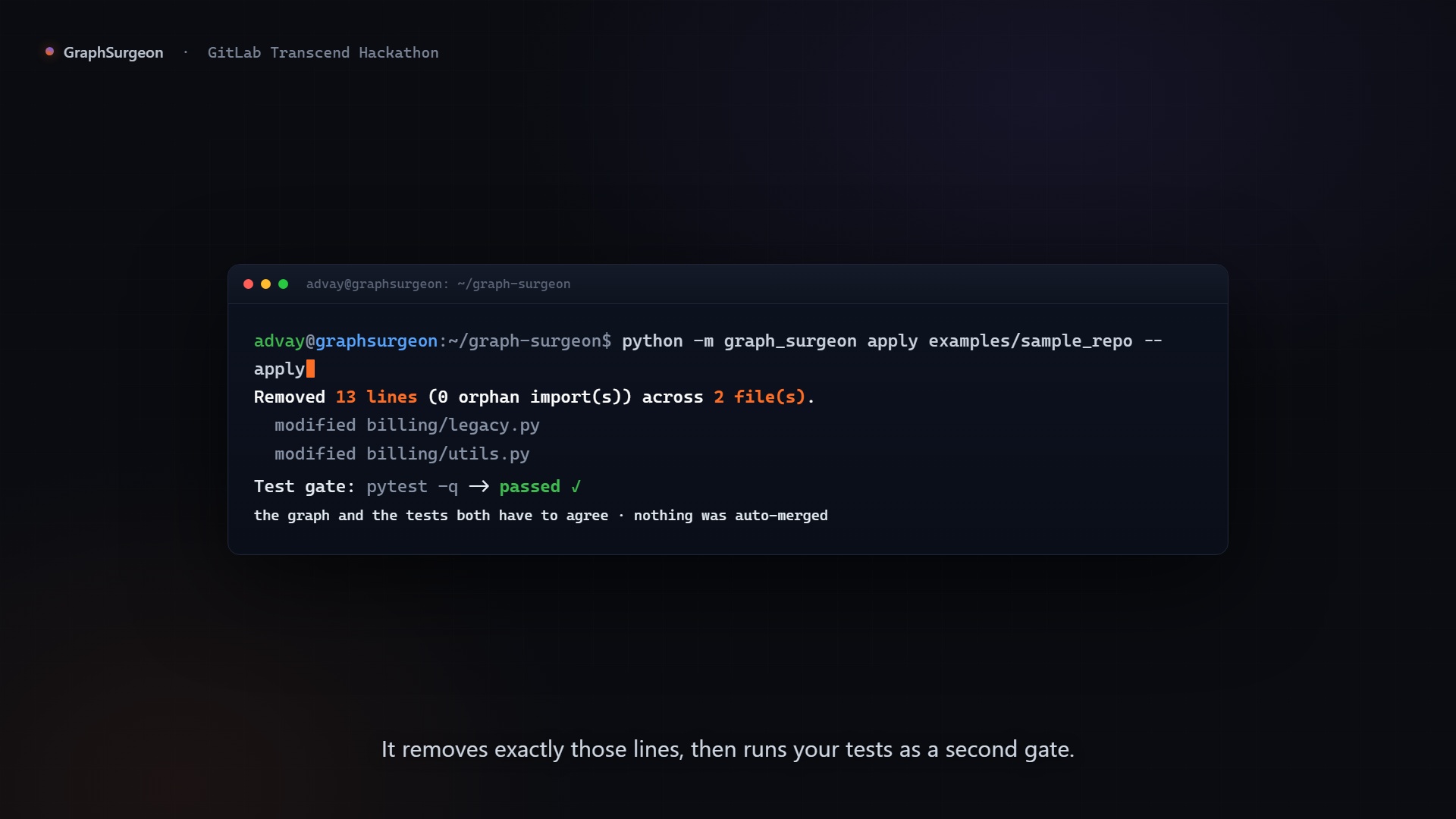The image size is (1456, 819).
Task: Click the 'Test gate:' label
Action: [304, 486]
